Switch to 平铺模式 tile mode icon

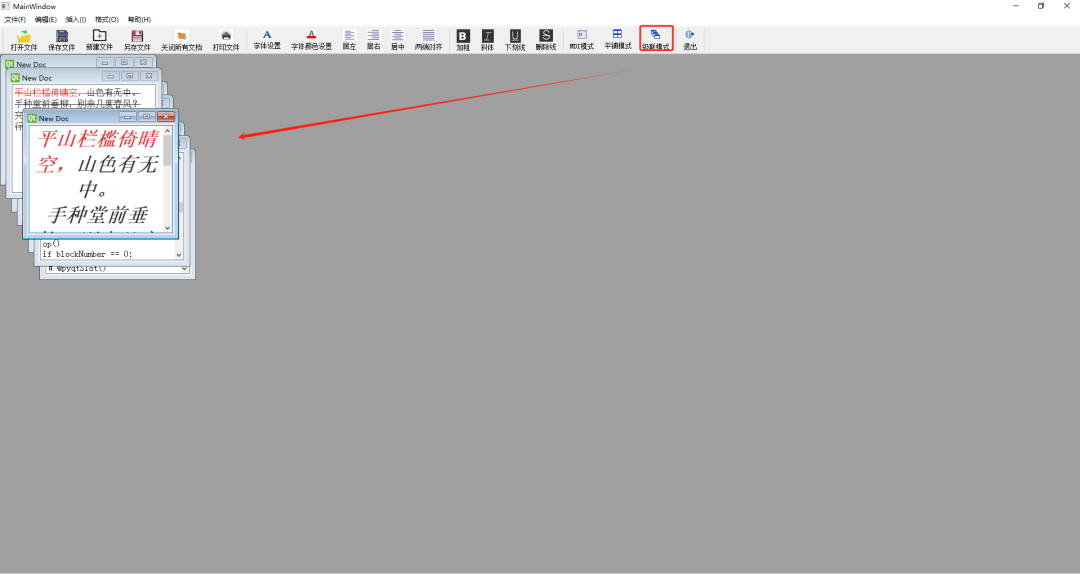[617, 34]
